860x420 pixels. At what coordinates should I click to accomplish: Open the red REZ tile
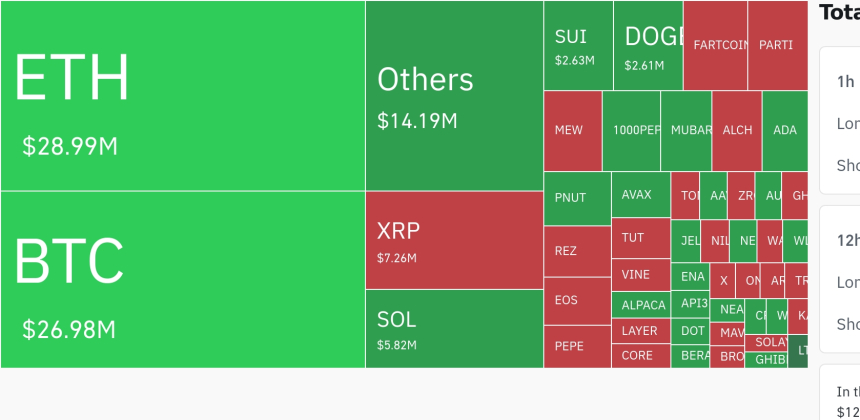[x=576, y=251]
